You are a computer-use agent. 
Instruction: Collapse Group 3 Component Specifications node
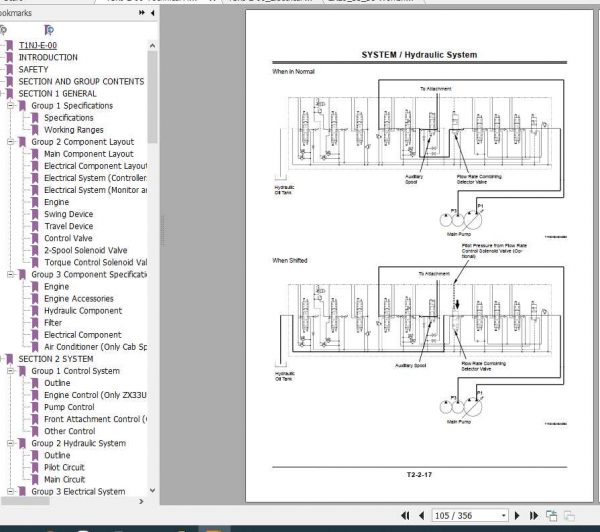pyautogui.click(x=11, y=274)
